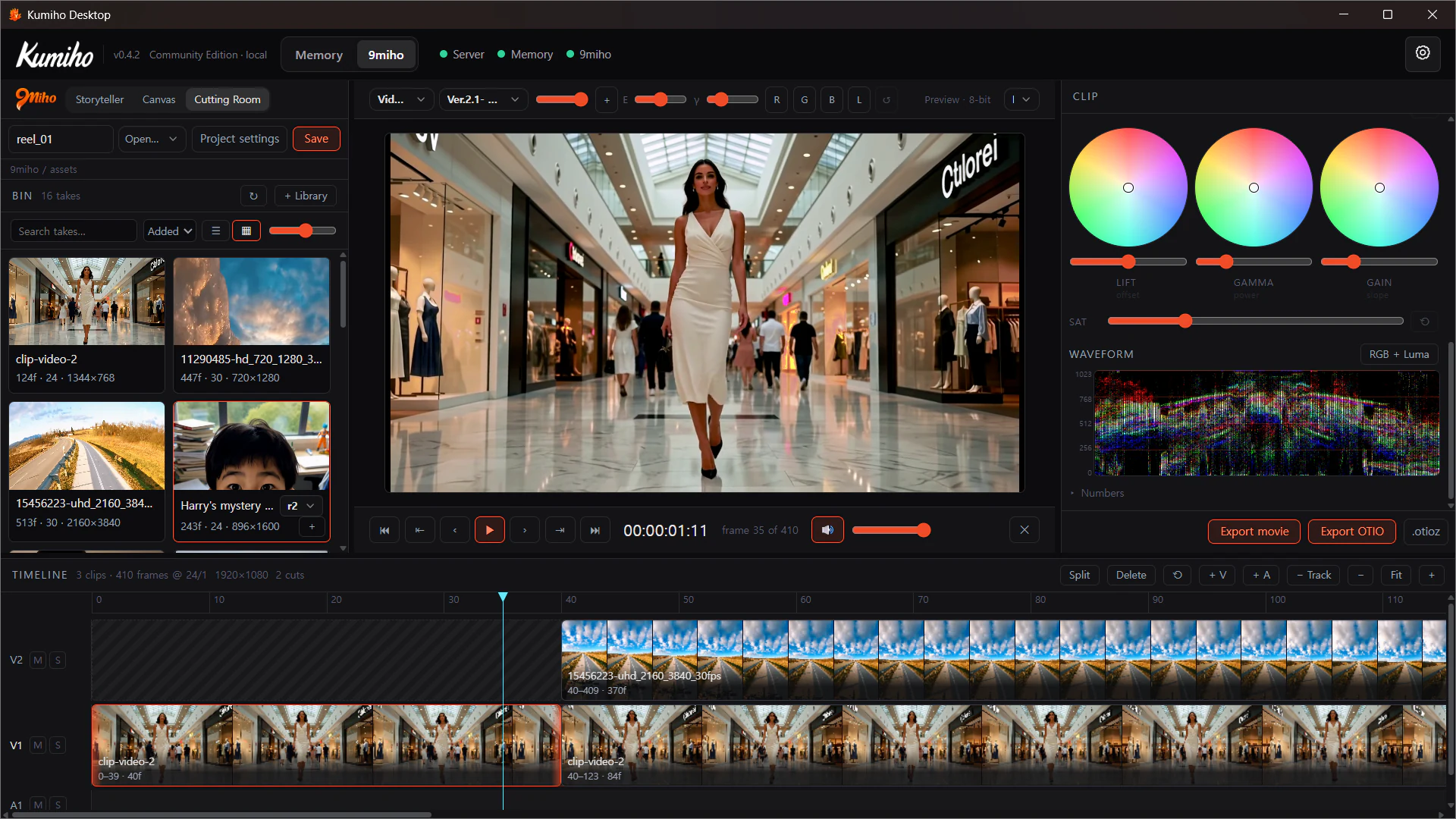Start playback with the play button
Screen dimensions: 1456x819
coord(489,530)
